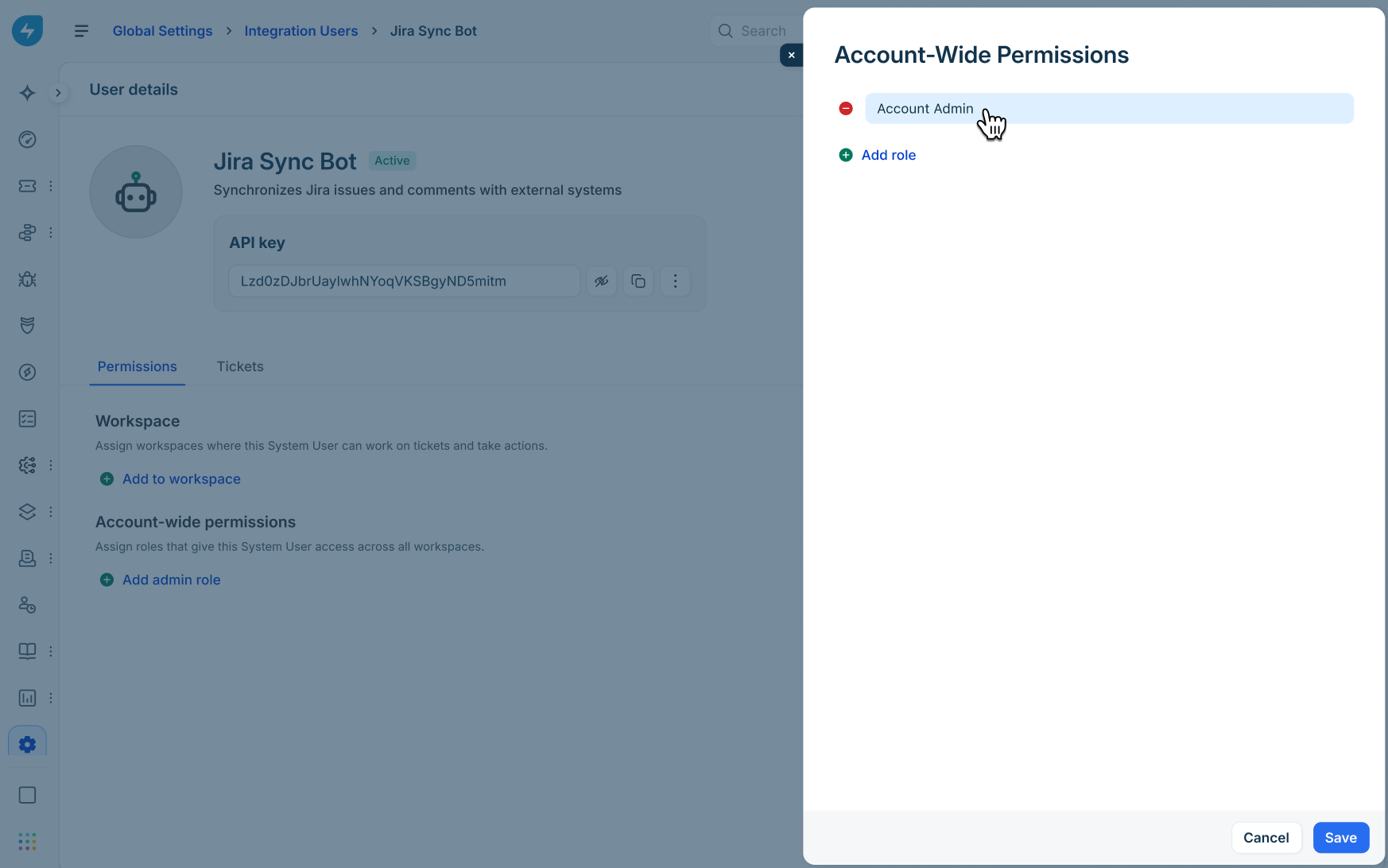Open the workflow signpost icon in sidebar
The width and height of the screenshot is (1388, 868).
tap(27, 233)
